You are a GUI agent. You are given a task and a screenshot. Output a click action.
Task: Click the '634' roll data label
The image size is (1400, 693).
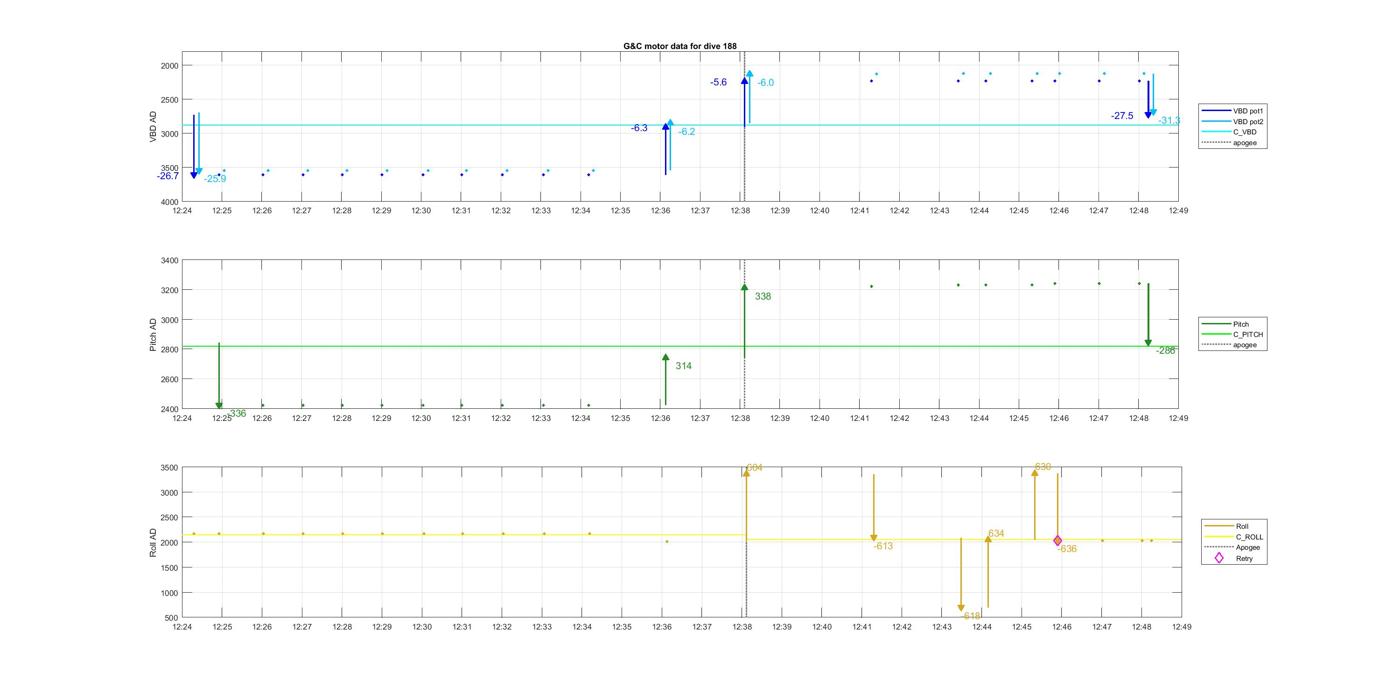click(996, 533)
